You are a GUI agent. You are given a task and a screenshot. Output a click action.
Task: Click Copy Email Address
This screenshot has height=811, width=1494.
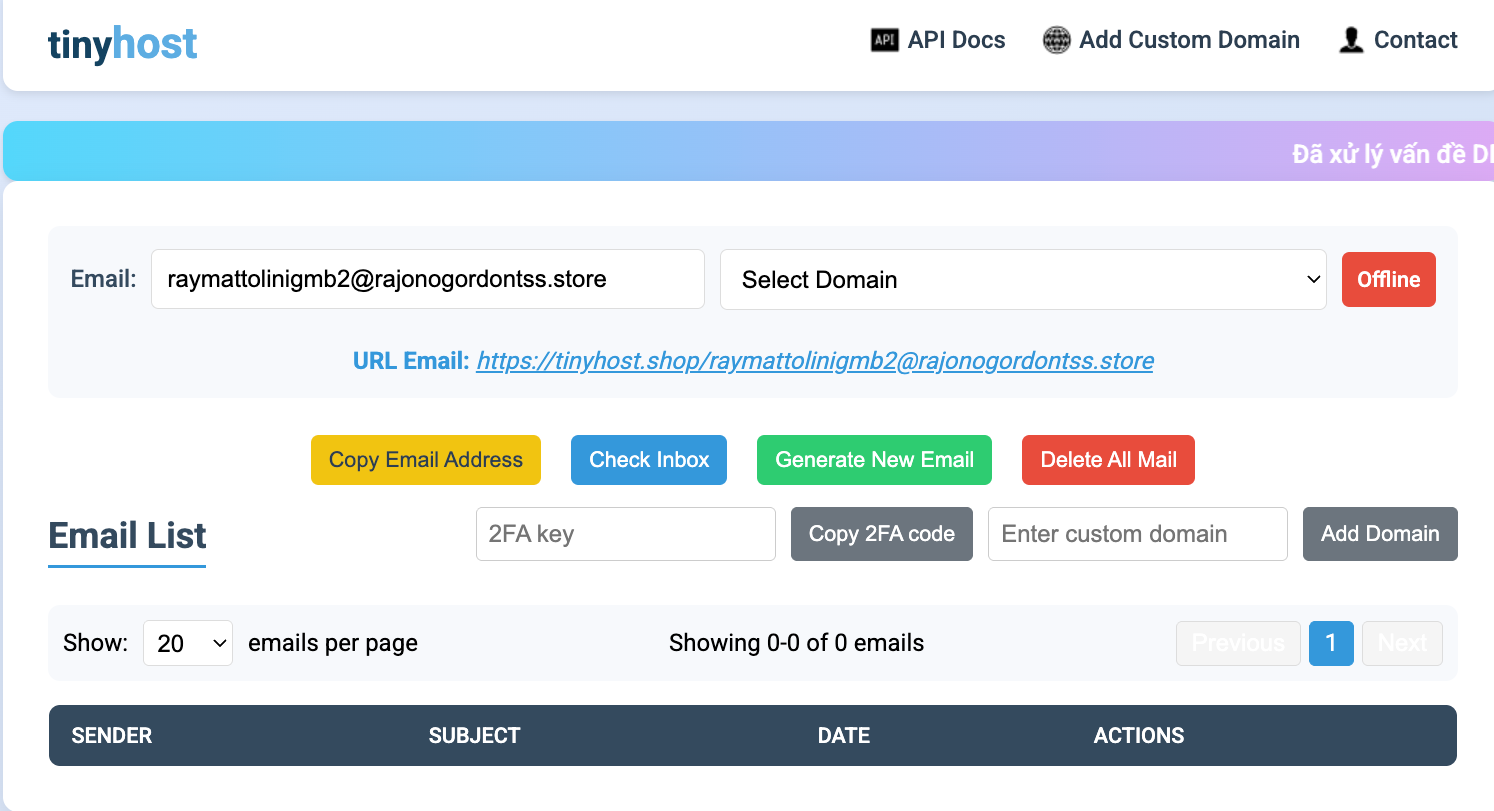click(x=425, y=460)
